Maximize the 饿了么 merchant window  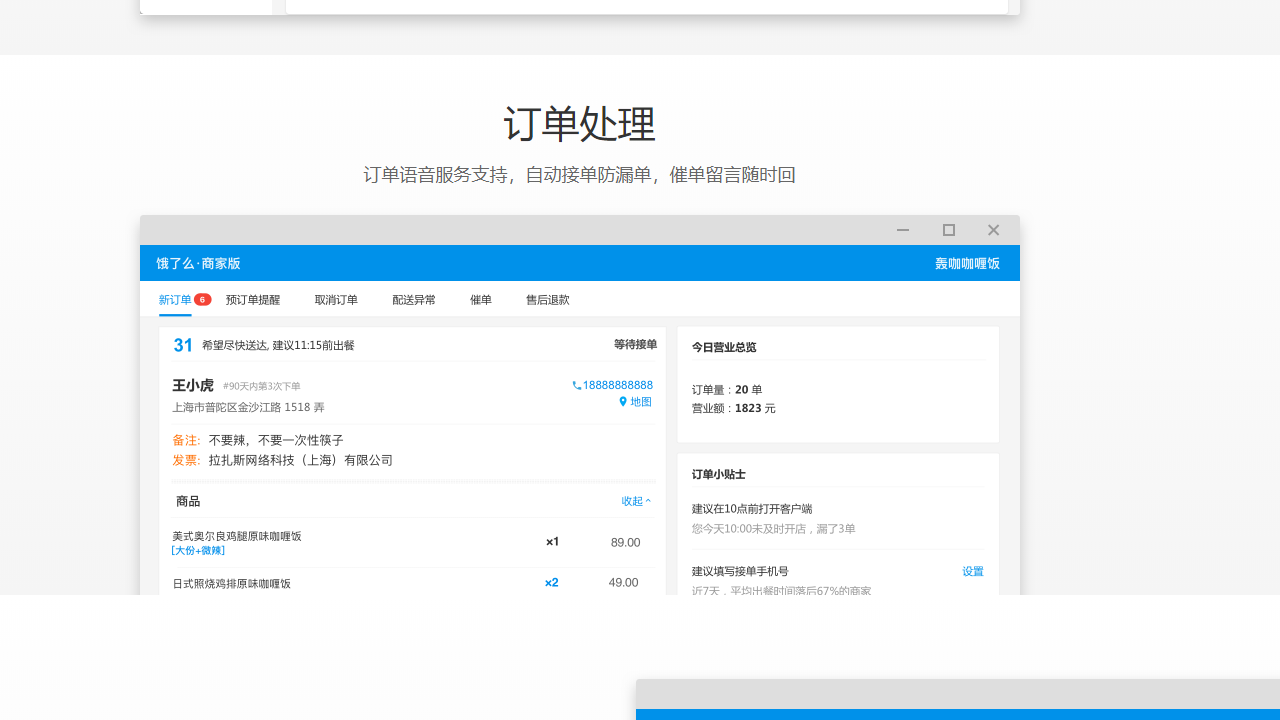pyautogui.click(x=949, y=230)
